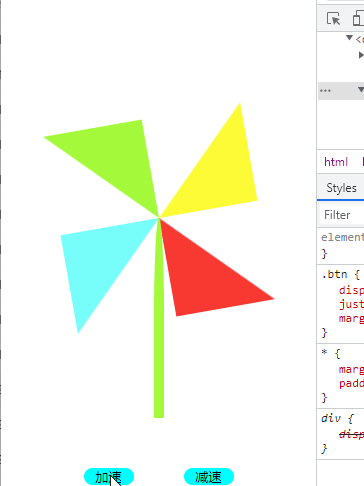
Task: Click the .btn selector in Styles
Action: click(335, 274)
